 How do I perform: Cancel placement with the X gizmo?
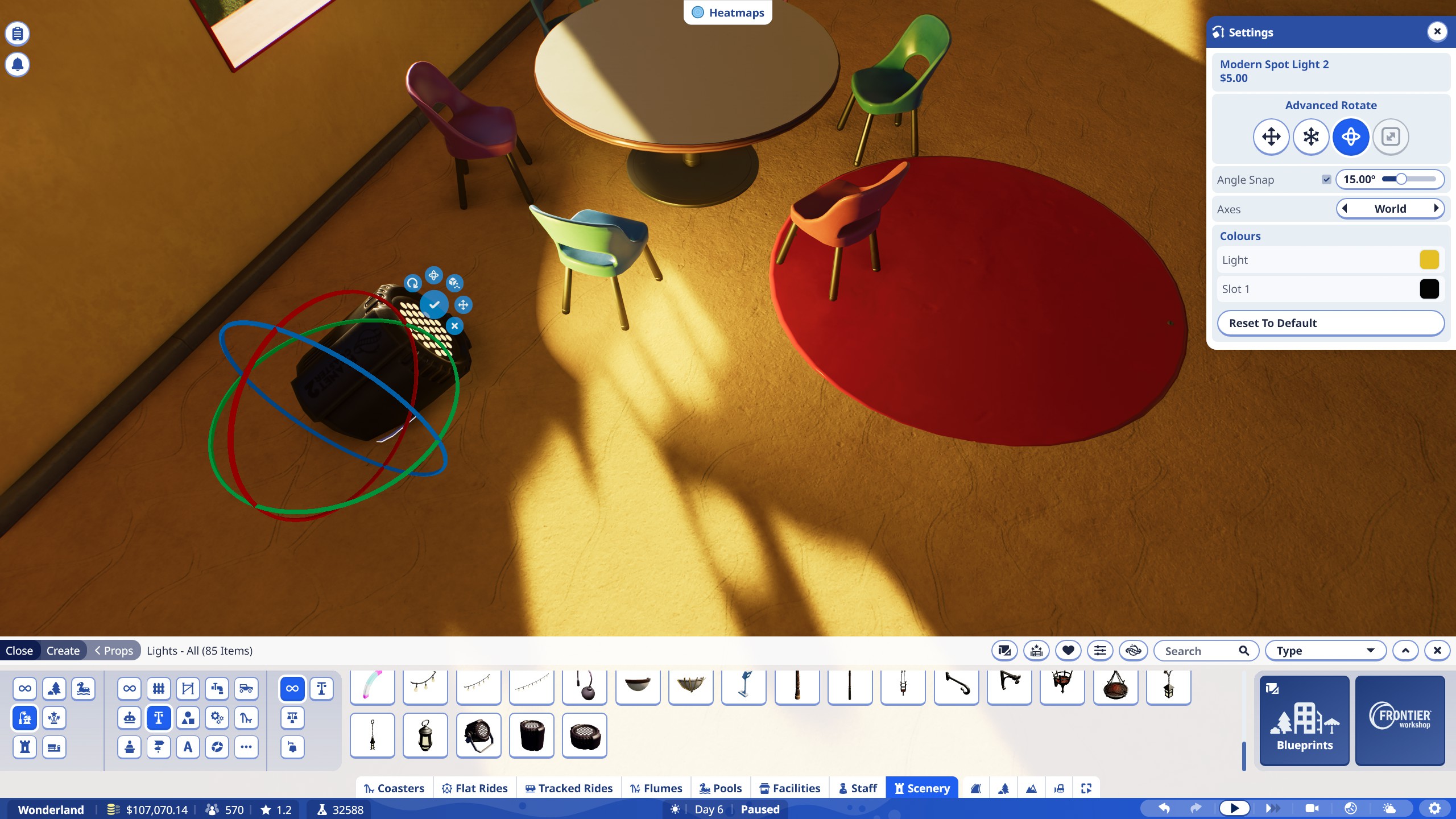(x=454, y=326)
